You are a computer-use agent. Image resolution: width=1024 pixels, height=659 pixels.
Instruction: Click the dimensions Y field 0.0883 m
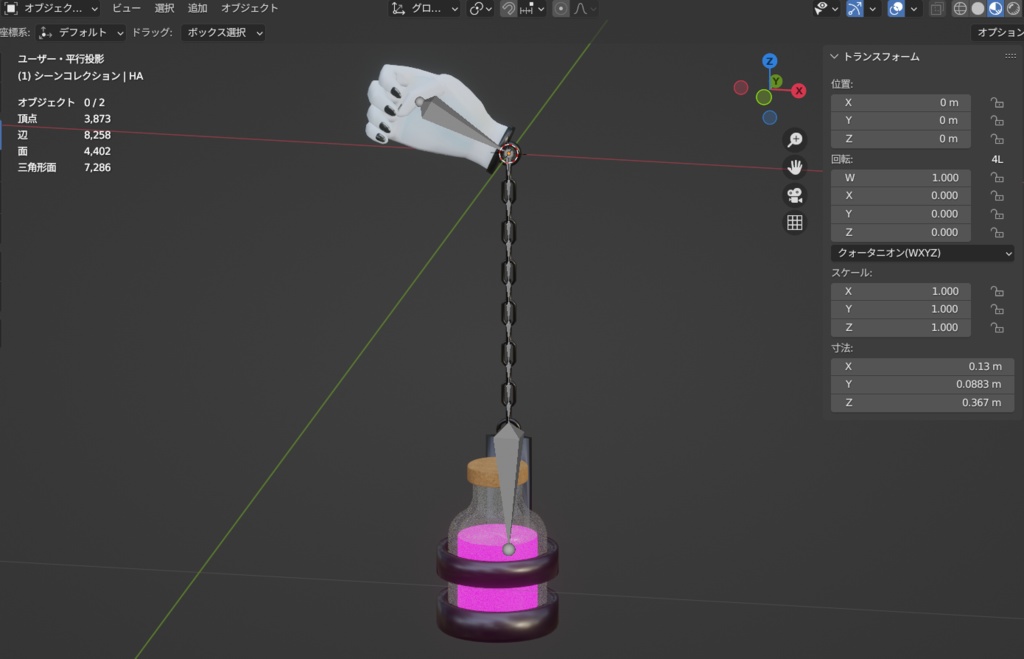(922, 384)
